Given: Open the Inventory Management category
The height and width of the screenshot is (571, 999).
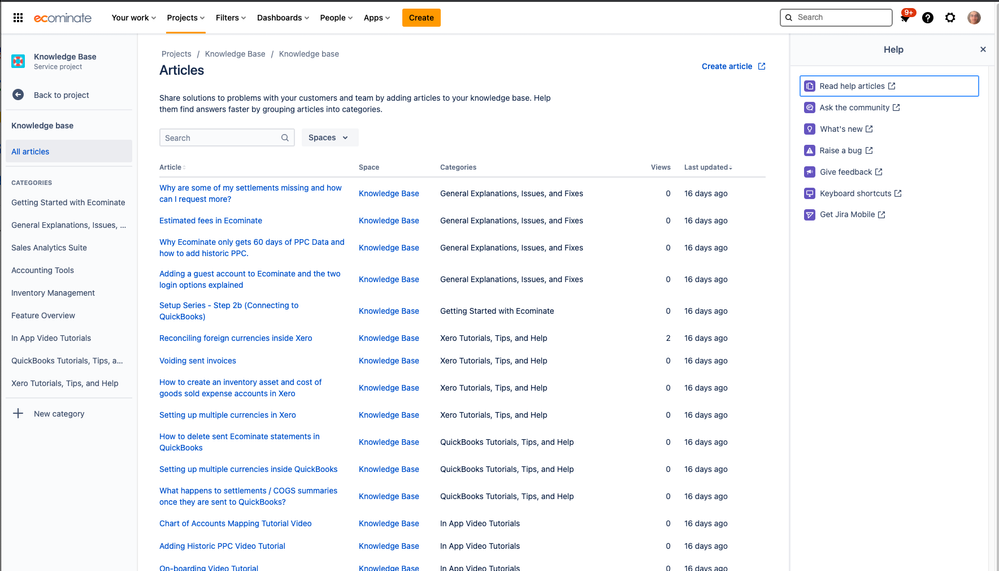Looking at the screenshot, I should point(53,293).
